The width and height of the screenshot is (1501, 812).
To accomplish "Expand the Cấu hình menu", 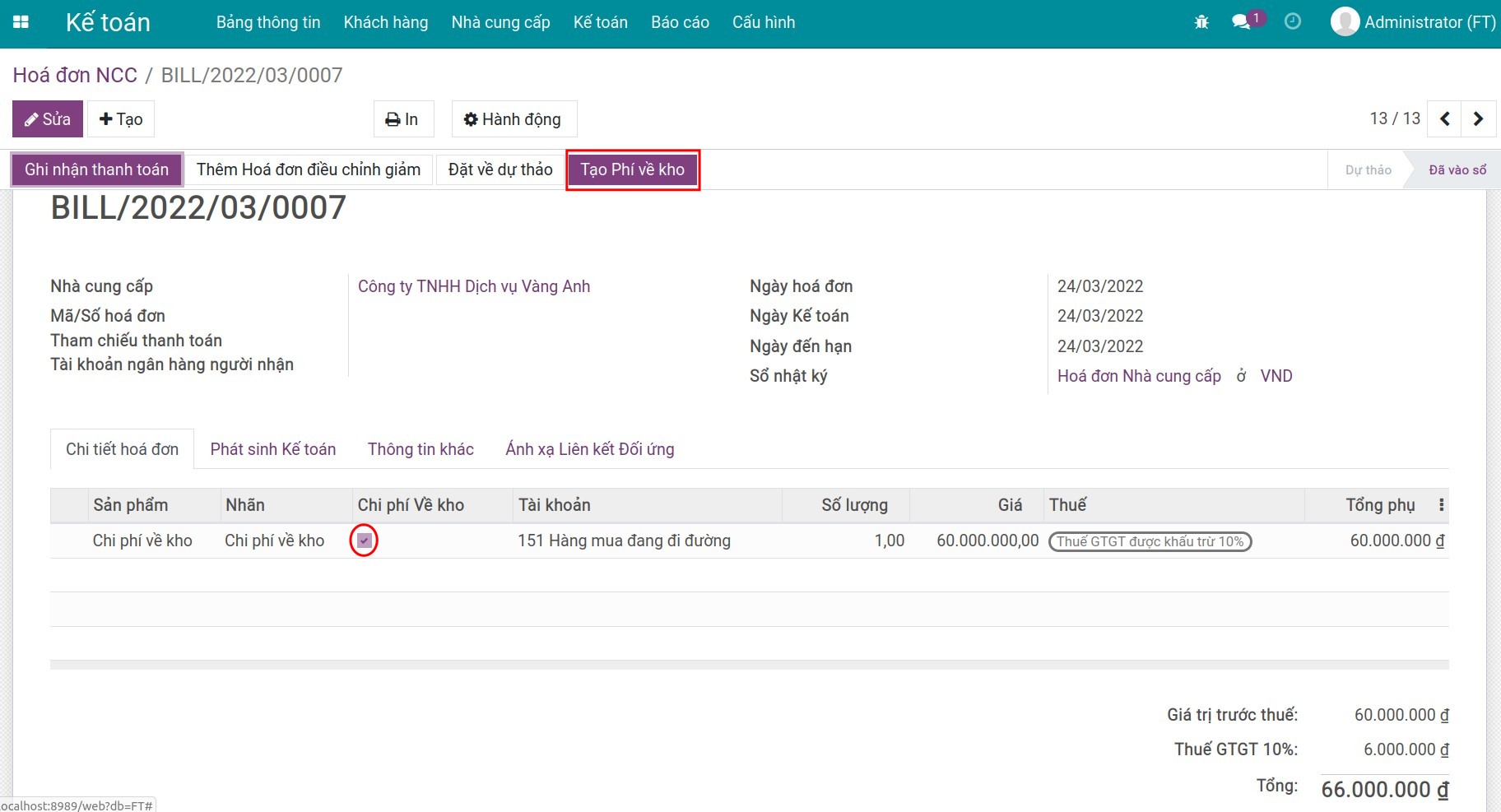I will [x=764, y=22].
